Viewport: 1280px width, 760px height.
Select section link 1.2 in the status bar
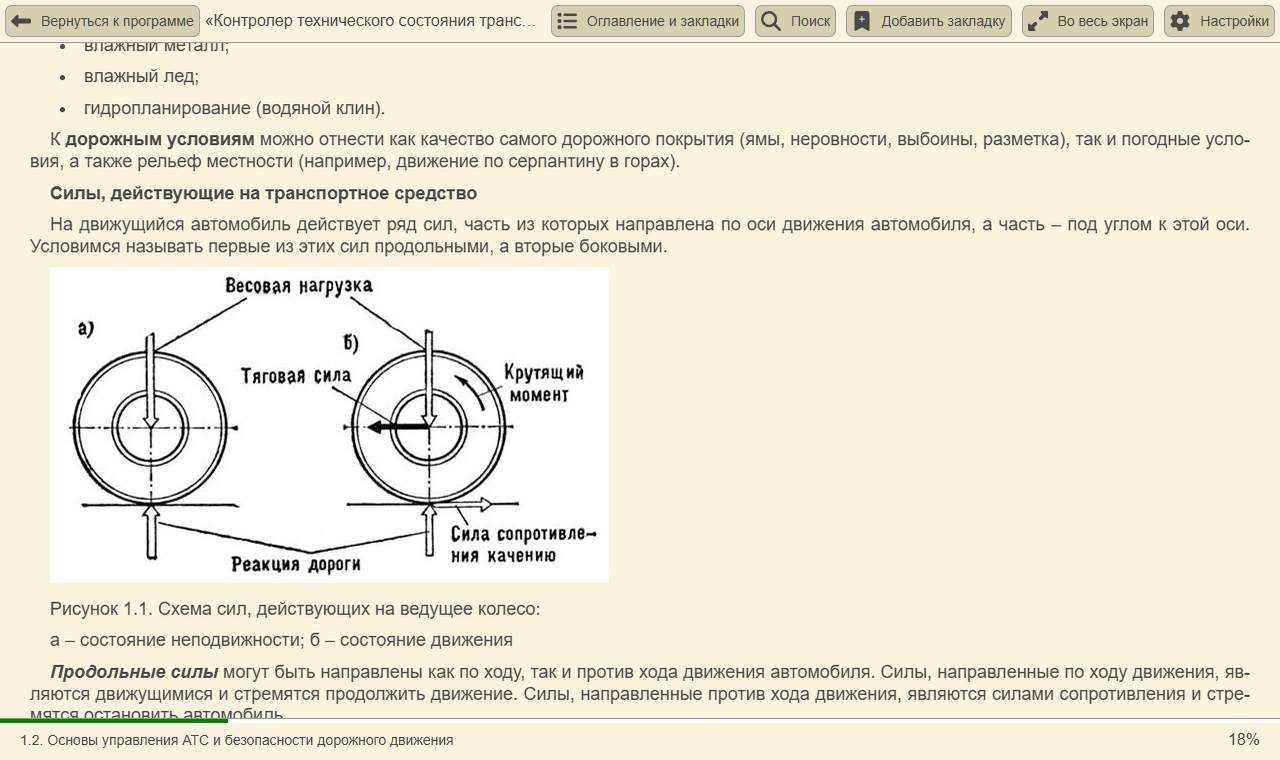tap(235, 741)
